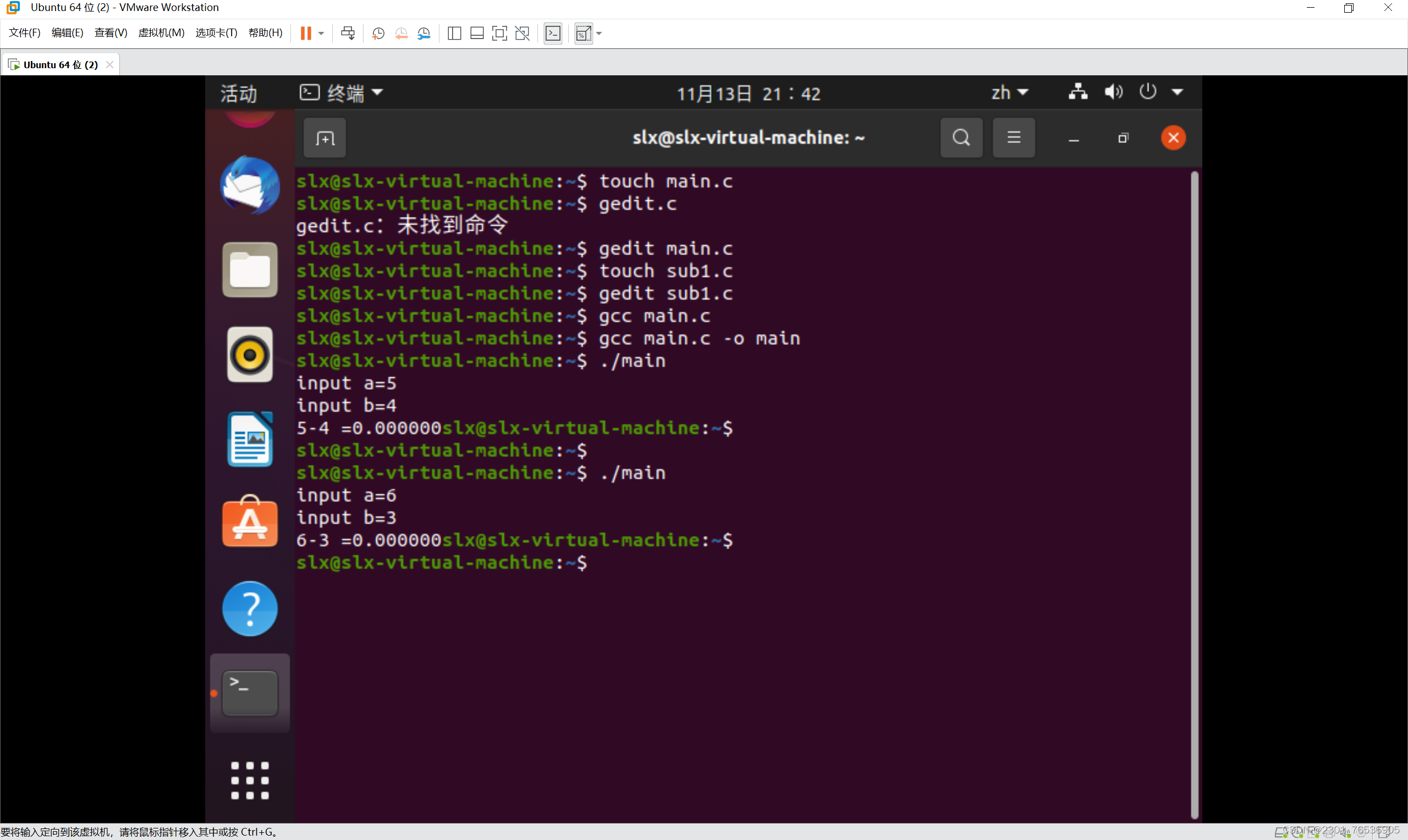
Task: Open the zh input language dropdown
Action: pos(1009,93)
